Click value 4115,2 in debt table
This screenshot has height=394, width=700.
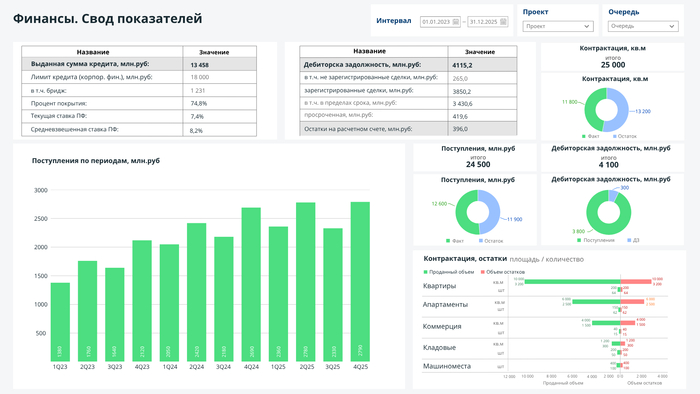click(x=462, y=65)
